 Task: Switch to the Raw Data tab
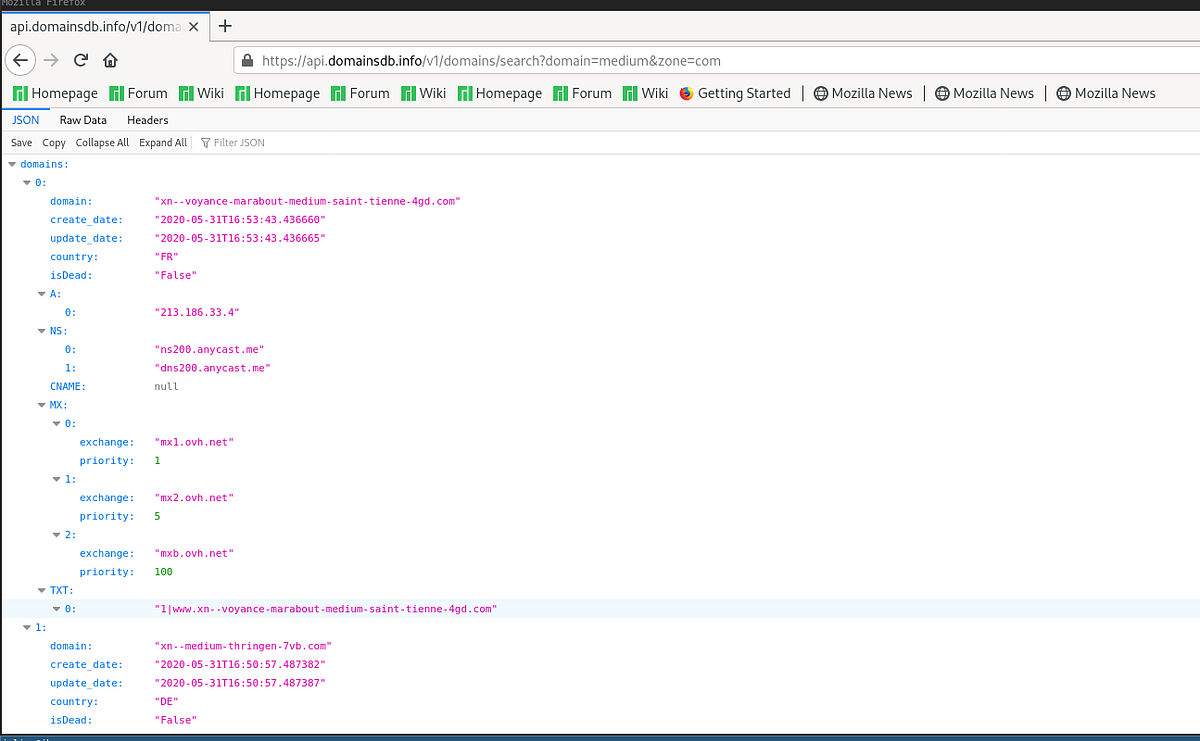click(x=83, y=119)
